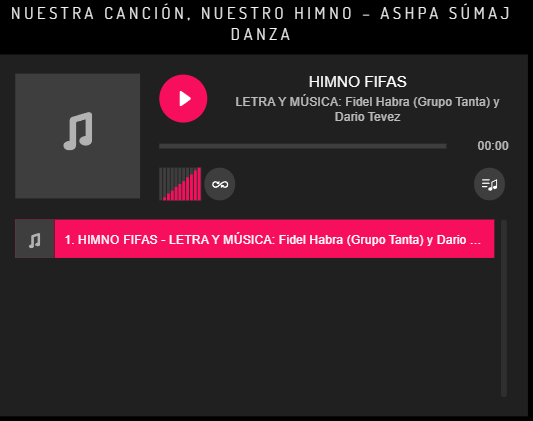Screen dimensions: 533x421
Task: Click the music note icon in playlist row
Action: click(35, 240)
